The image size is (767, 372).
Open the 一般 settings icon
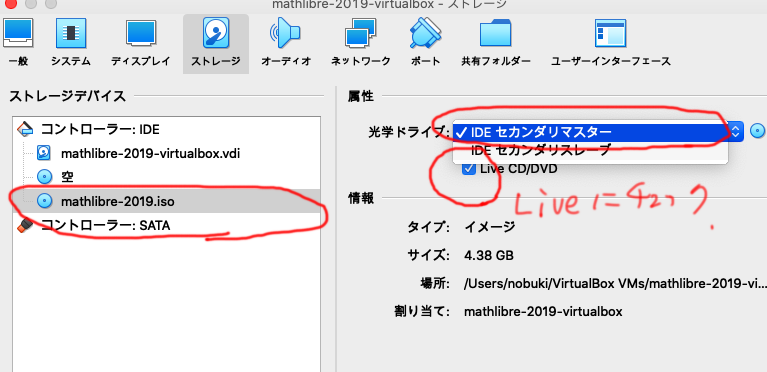point(18,33)
